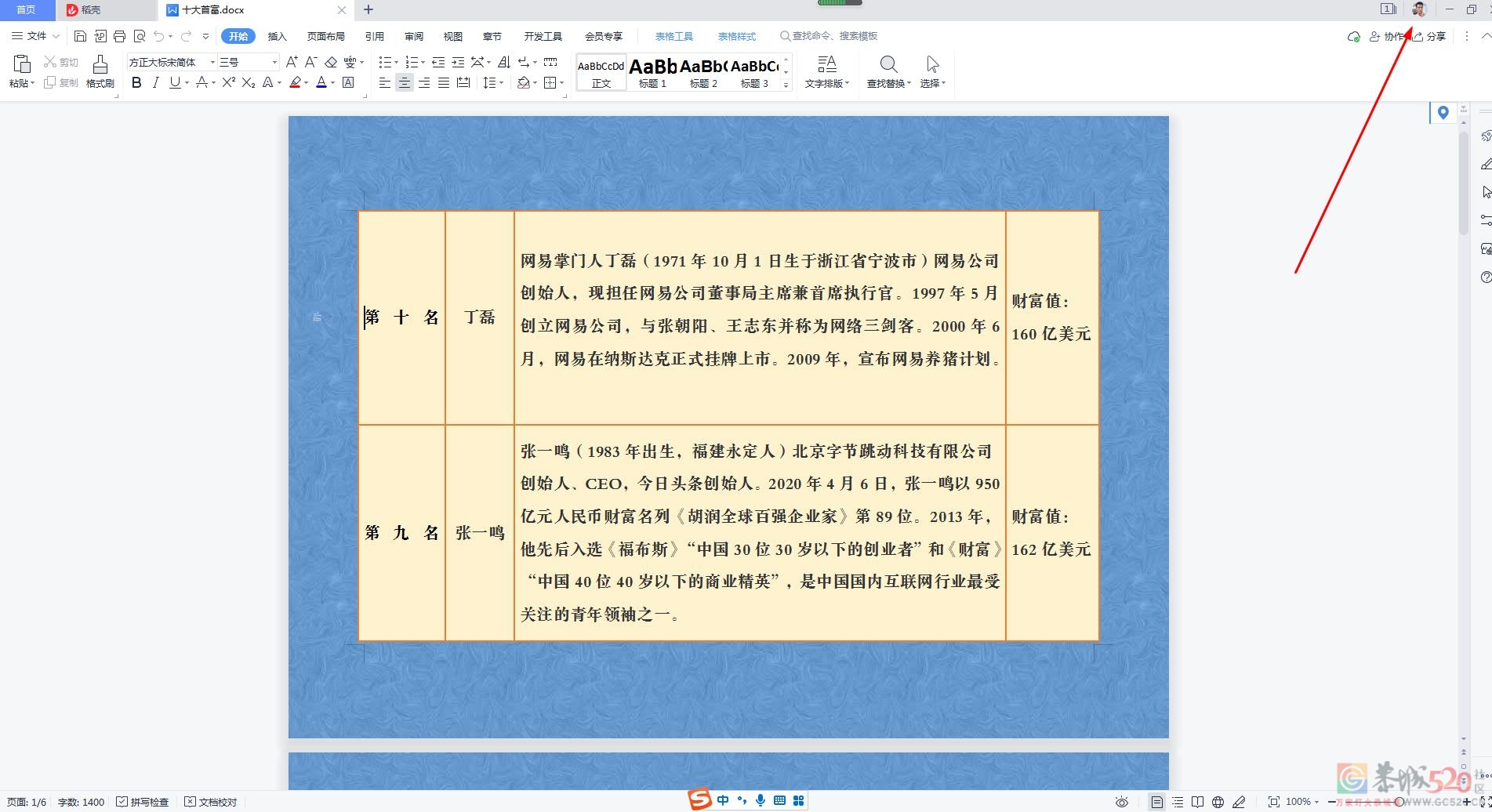Image resolution: width=1492 pixels, height=812 pixels.
Task: Add a new document tab with plus
Action: coord(368,10)
